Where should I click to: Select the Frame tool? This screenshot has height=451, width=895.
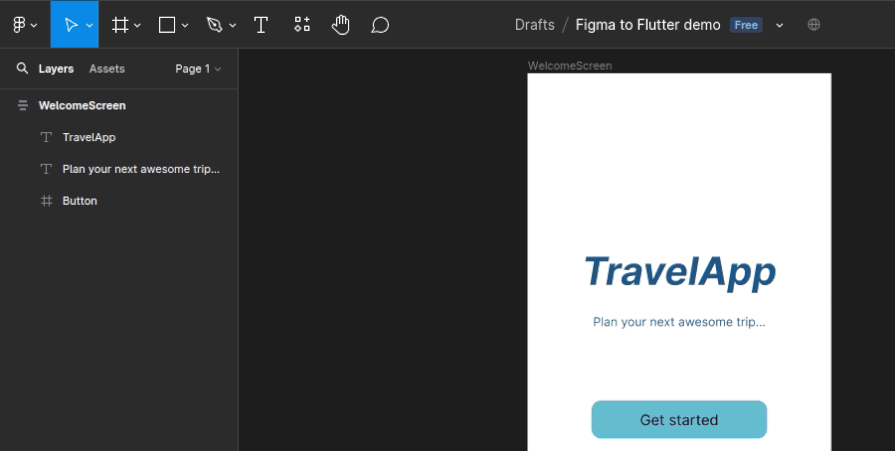click(x=120, y=25)
